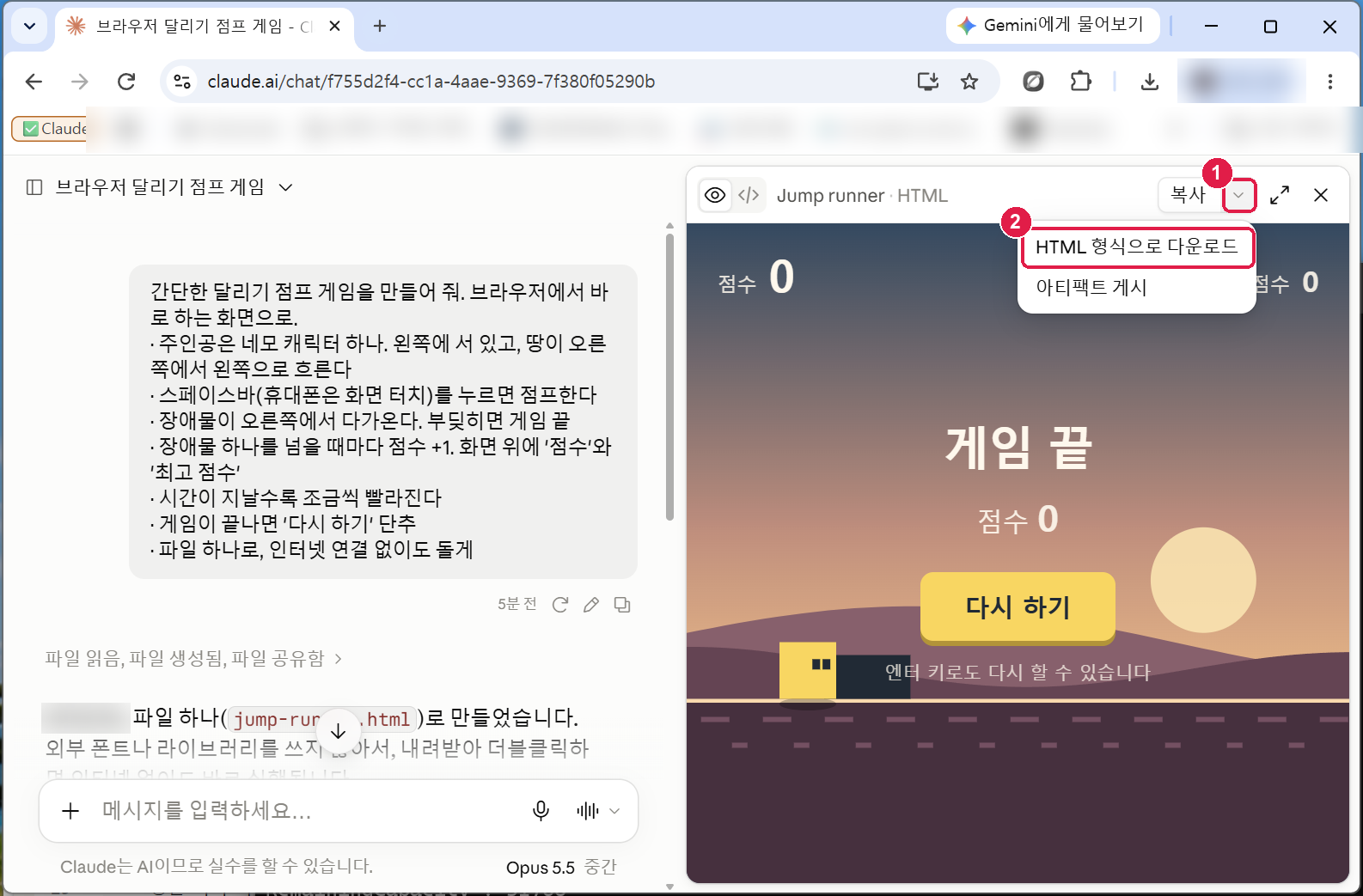The image size is (1363, 896).
Task: Start dictation with the microphone icon
Action: tap(541, 811)
